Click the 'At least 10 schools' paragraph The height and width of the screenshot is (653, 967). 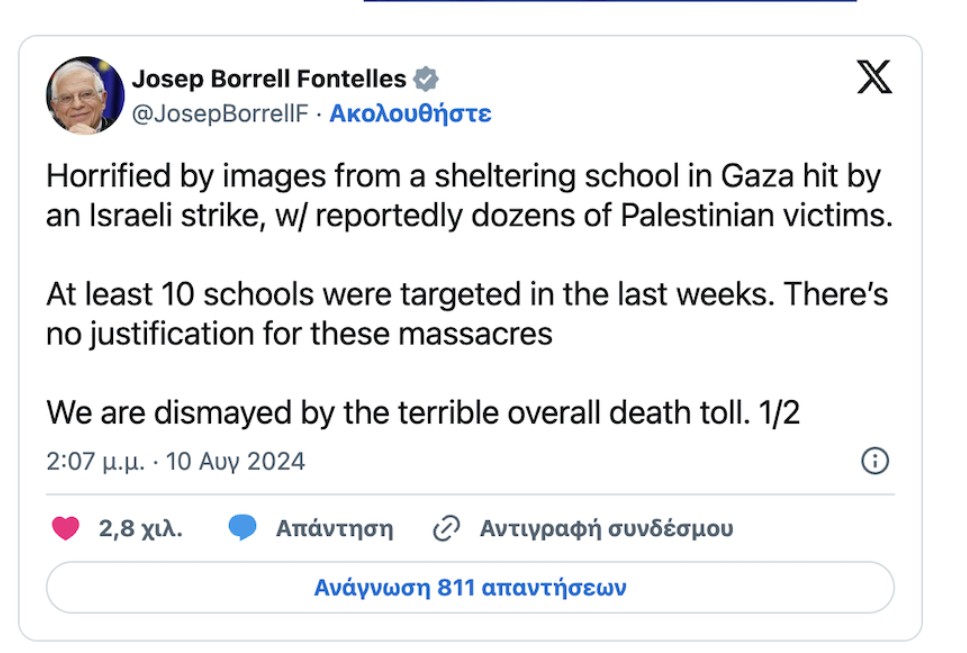[x=467, y=314]
